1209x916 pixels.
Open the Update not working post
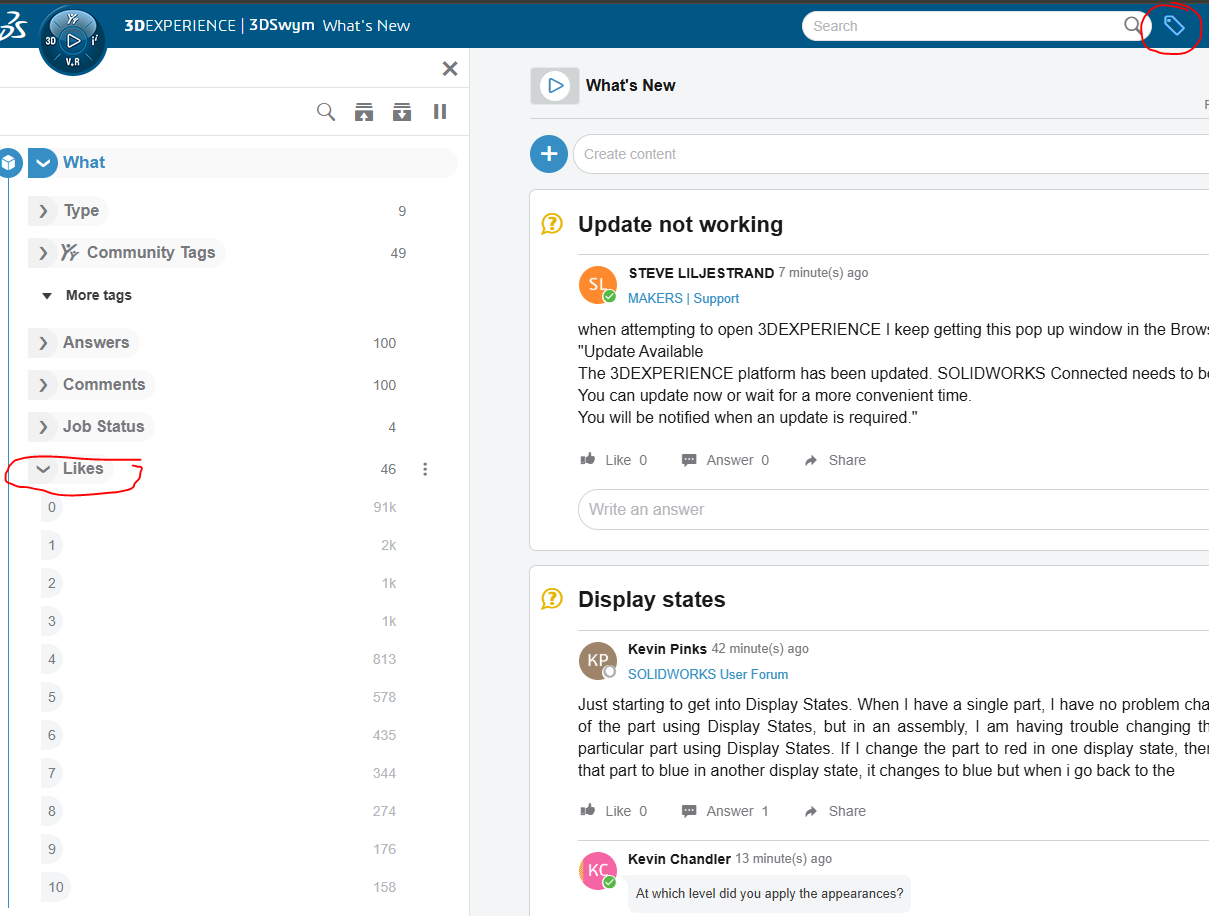coord(680,224)
